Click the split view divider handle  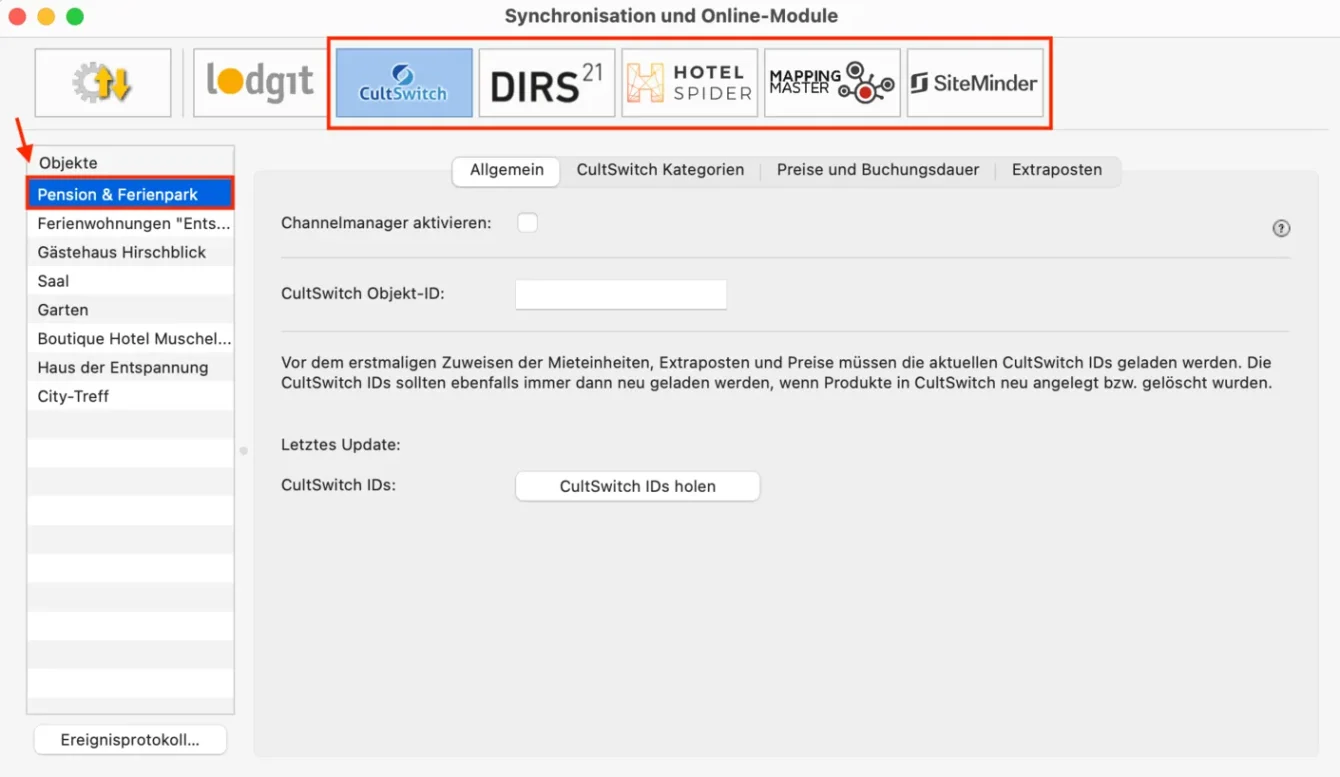243,451
